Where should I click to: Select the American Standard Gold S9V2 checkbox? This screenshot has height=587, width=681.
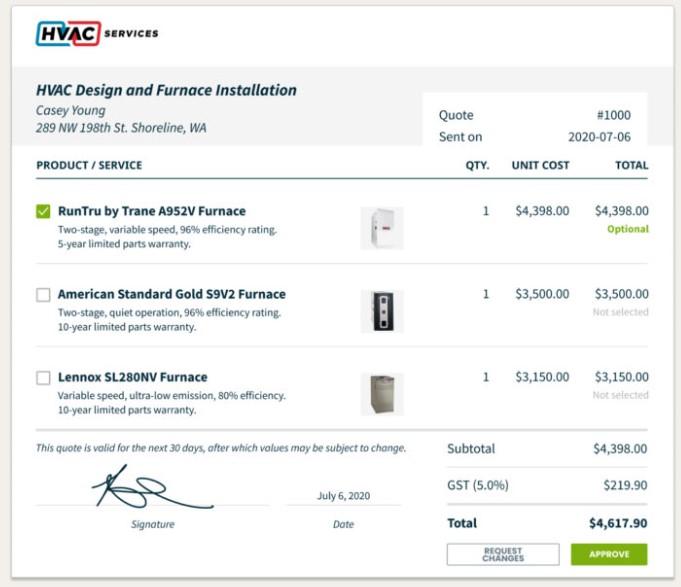43,295
